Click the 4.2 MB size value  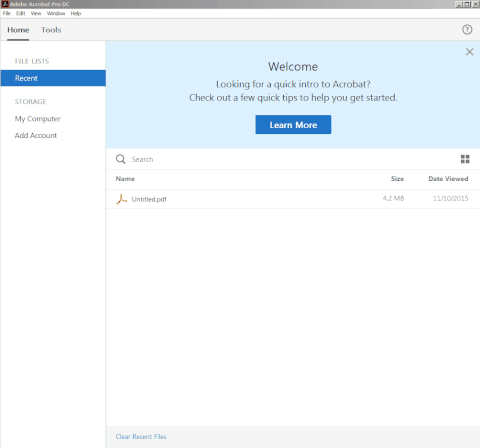pos(393,198)
